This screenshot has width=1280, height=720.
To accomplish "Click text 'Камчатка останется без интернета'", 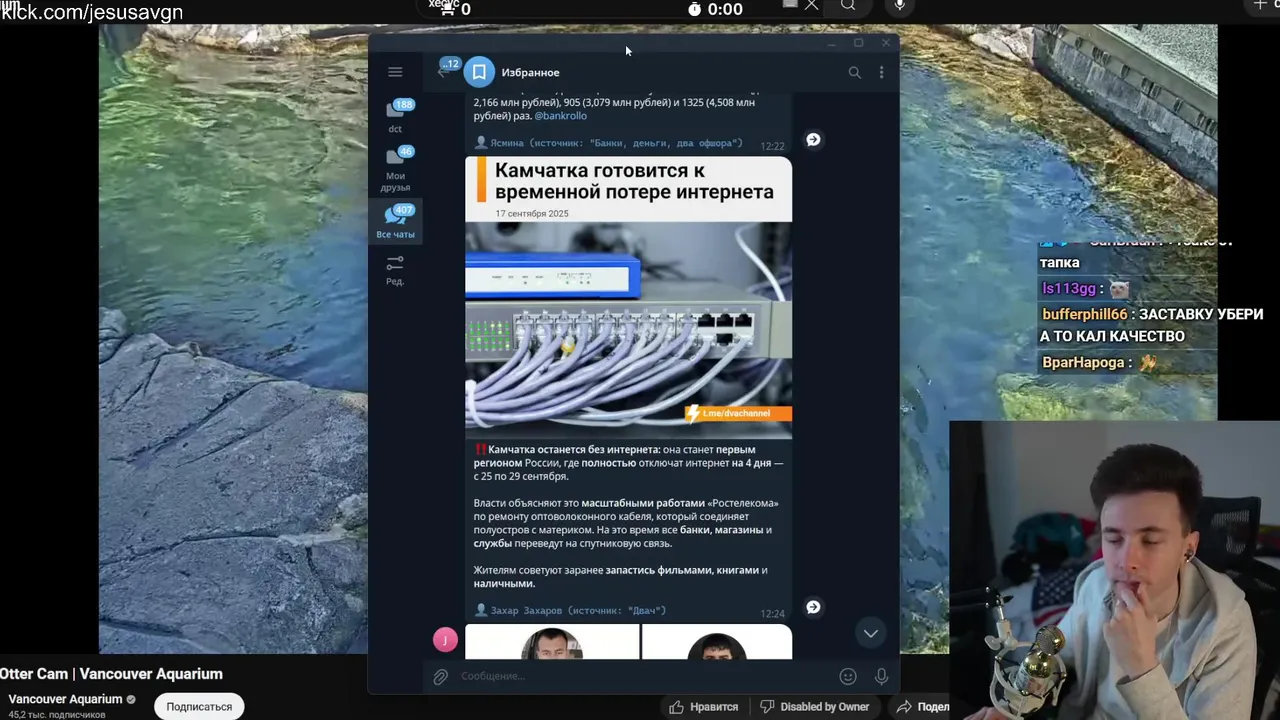I will [574, 450].
